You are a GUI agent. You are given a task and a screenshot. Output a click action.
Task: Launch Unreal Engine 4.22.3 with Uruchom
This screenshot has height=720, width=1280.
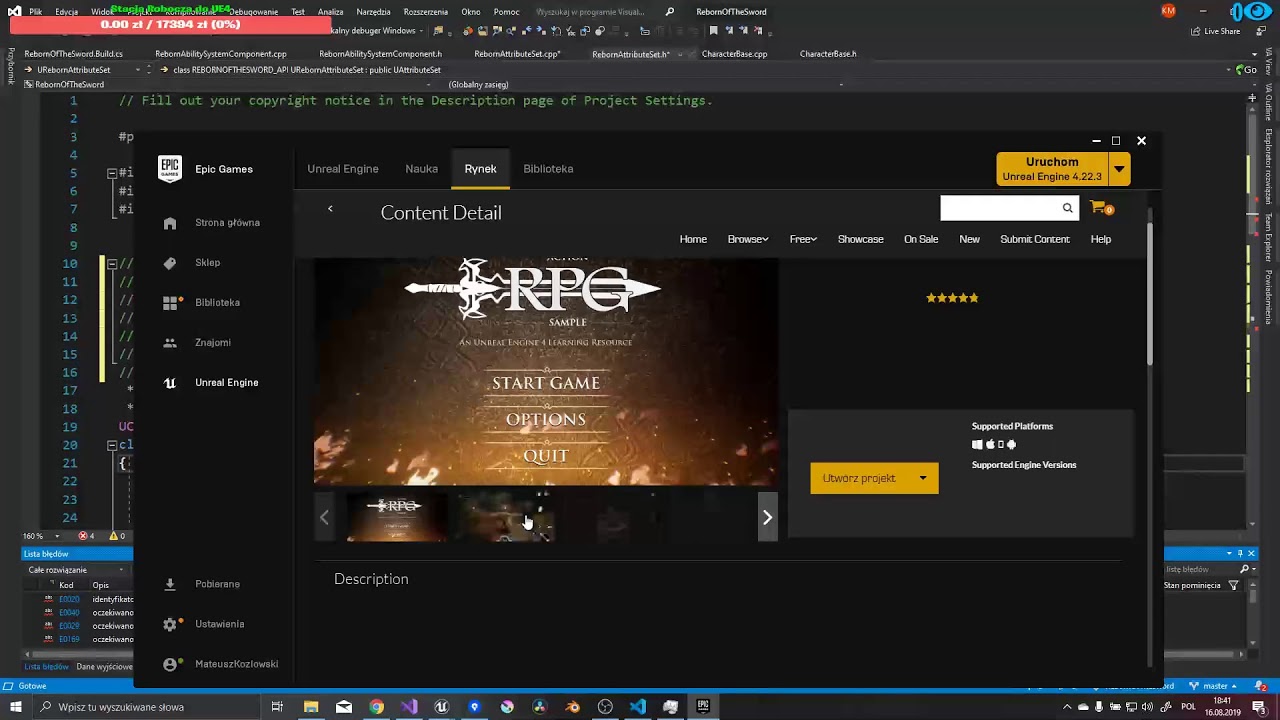(1052, 169)
